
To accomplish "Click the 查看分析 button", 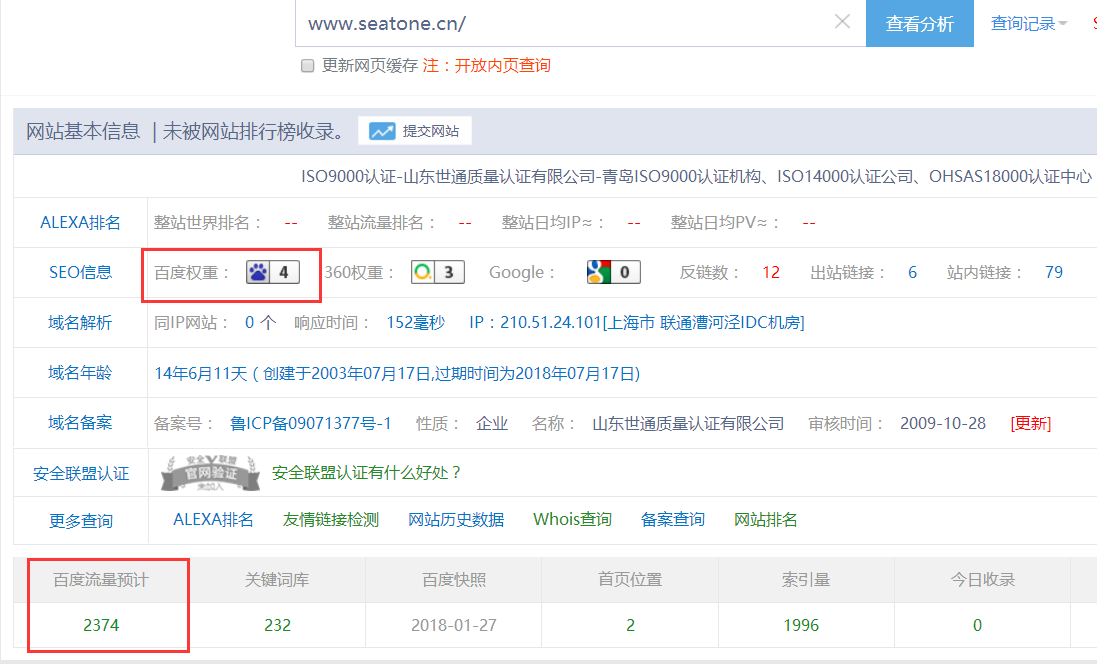I will click(x=918, y=21).
